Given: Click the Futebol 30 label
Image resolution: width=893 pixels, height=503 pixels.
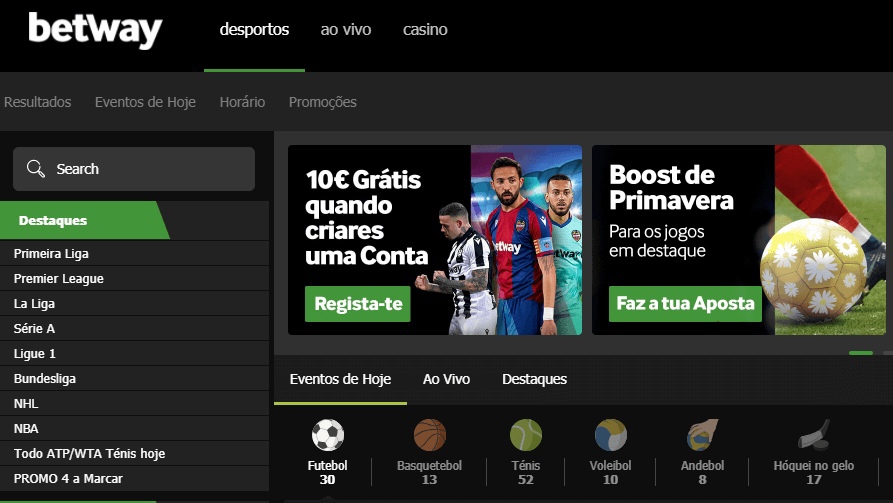Looking at the screenshot, I should (x=327, y=472).
